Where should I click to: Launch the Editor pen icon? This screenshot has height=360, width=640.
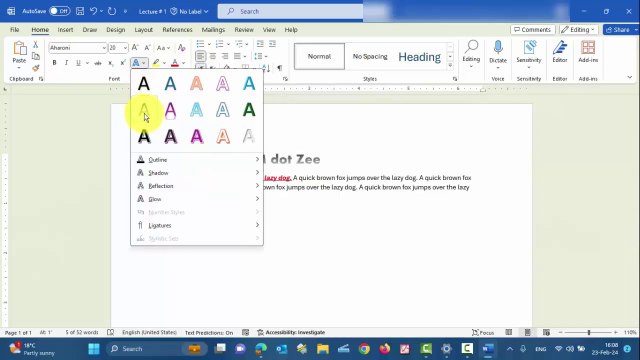[x=560, y=47]
